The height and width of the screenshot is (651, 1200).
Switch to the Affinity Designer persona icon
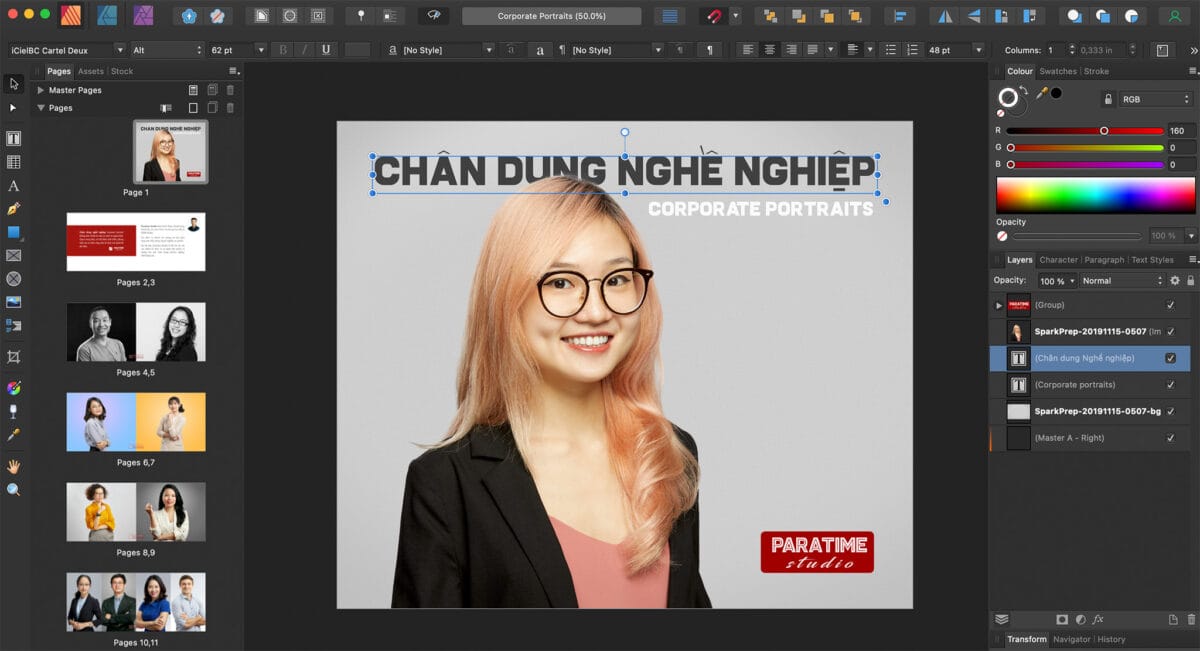pyautogui.click(x=106, y=15)
